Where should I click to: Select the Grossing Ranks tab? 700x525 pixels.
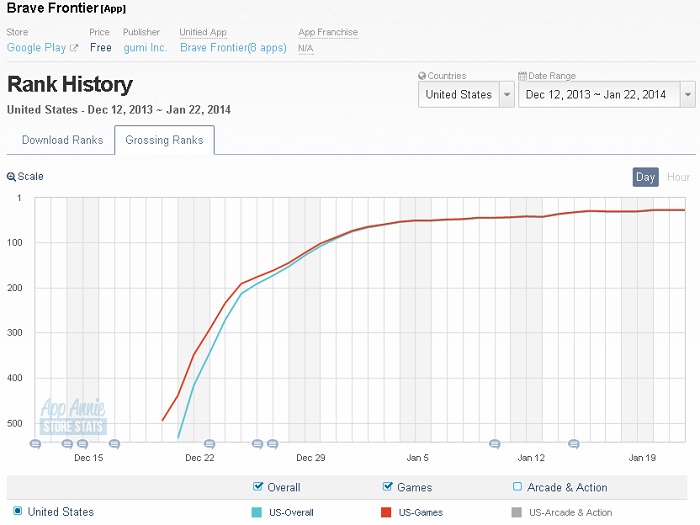(164, 140)
